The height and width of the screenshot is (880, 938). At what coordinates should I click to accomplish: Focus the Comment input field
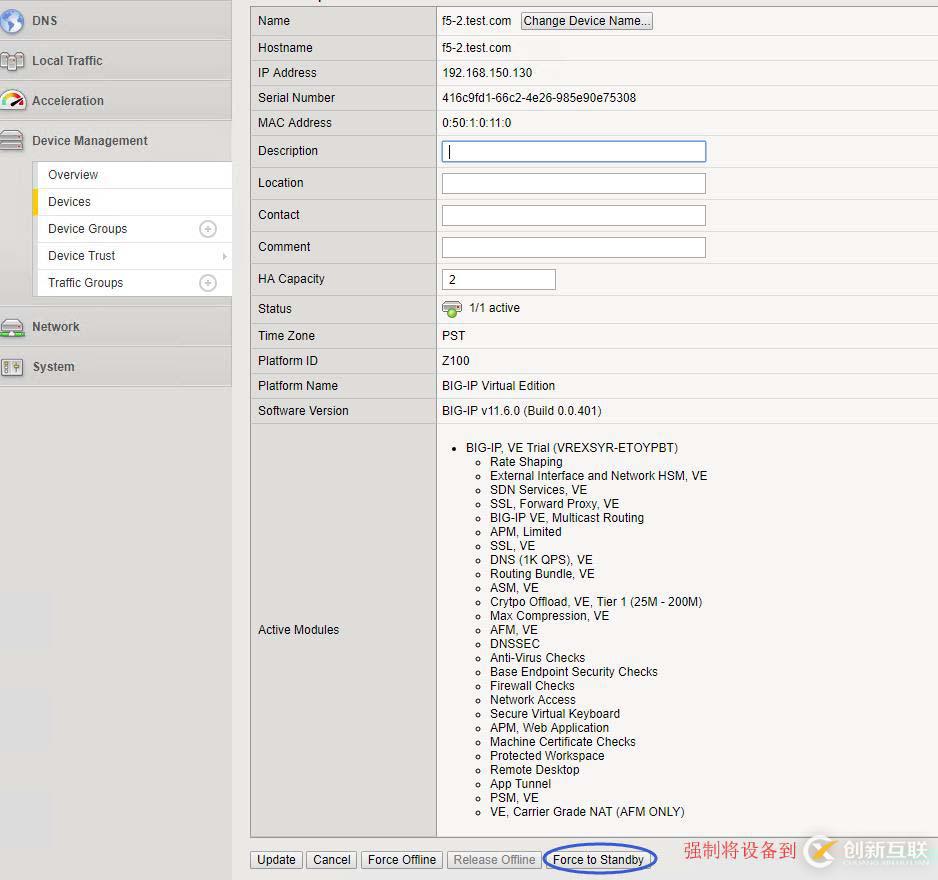(x=574, y=247)
